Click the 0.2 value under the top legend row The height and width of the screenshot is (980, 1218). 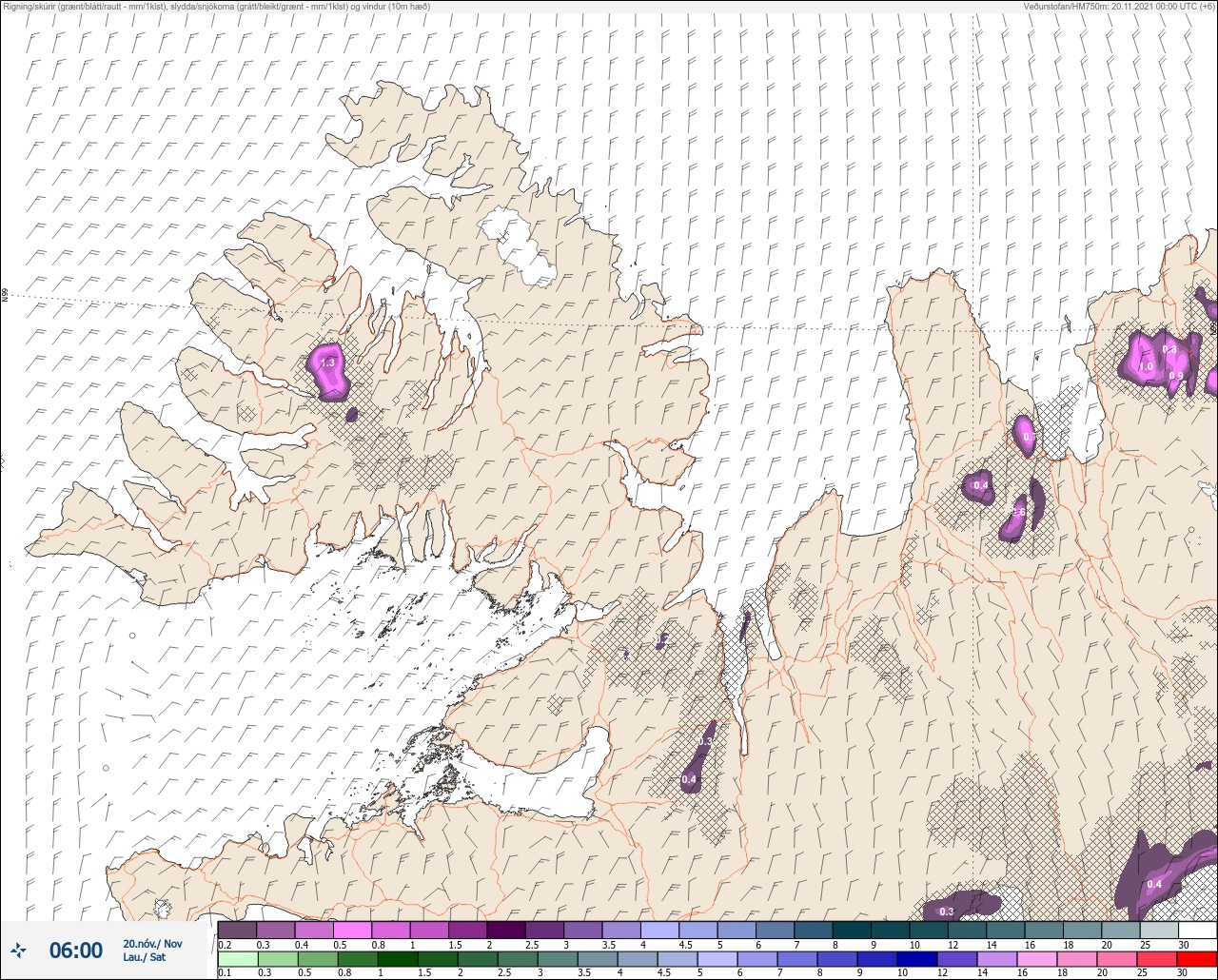(x=225, y=944)
